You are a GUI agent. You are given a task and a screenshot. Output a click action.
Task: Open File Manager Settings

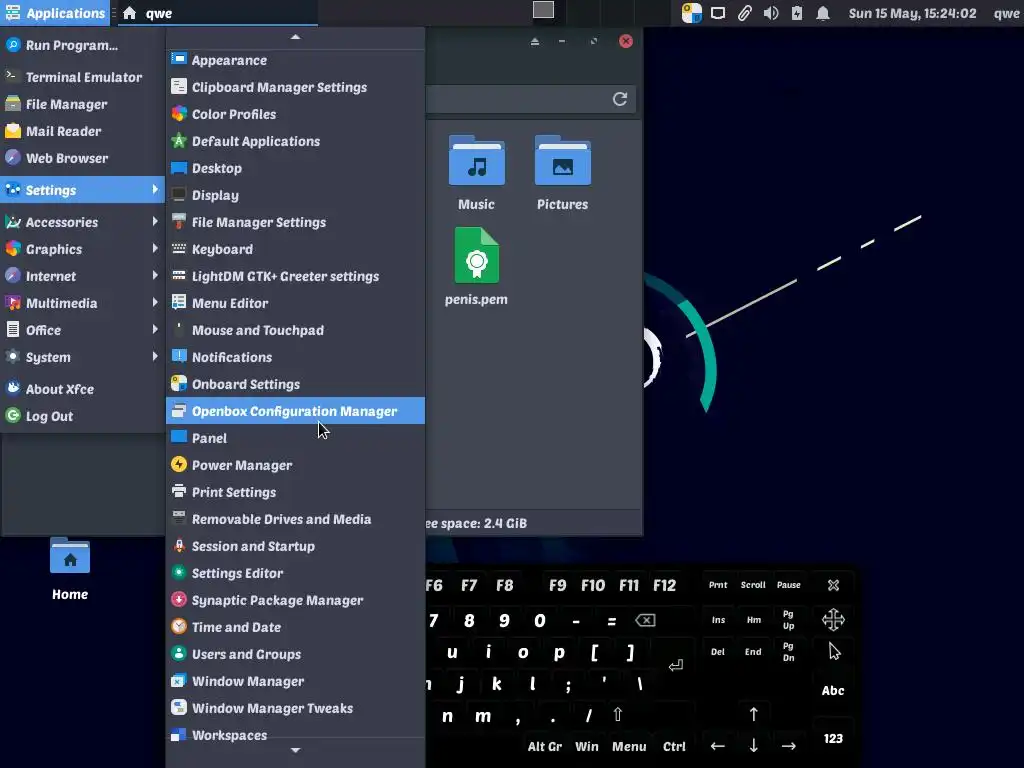tap(295, 222)
